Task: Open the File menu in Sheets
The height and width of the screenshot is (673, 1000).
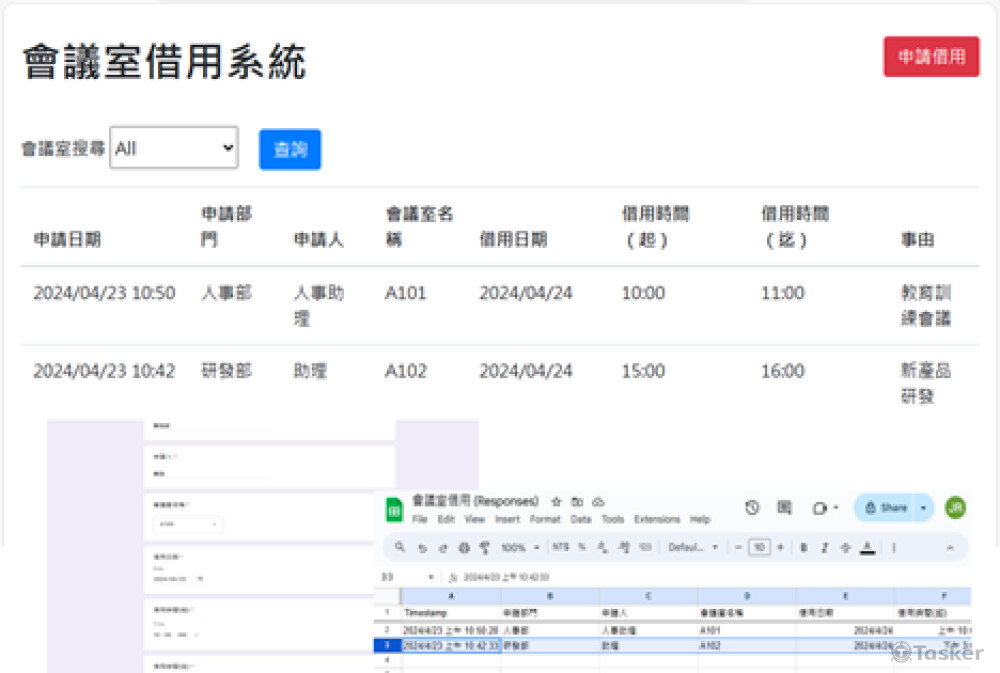Action: pos(420,519)
